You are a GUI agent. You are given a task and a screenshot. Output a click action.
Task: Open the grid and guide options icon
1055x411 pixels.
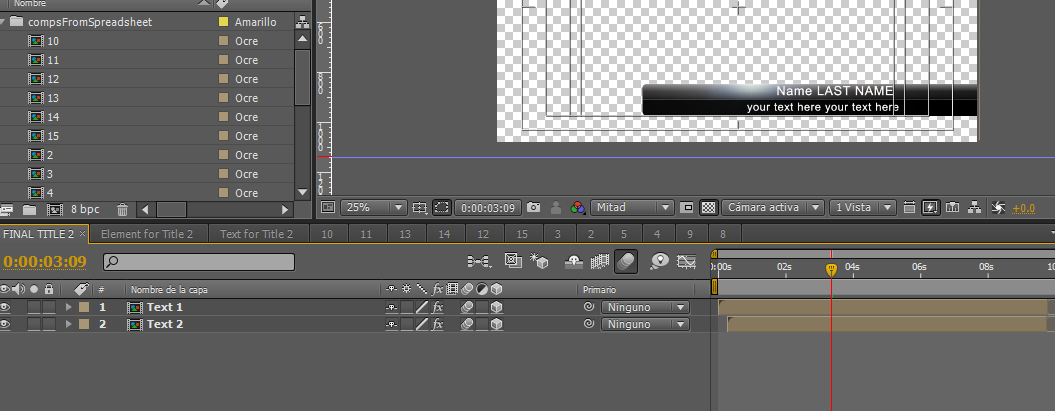click(x=420, y=208)
